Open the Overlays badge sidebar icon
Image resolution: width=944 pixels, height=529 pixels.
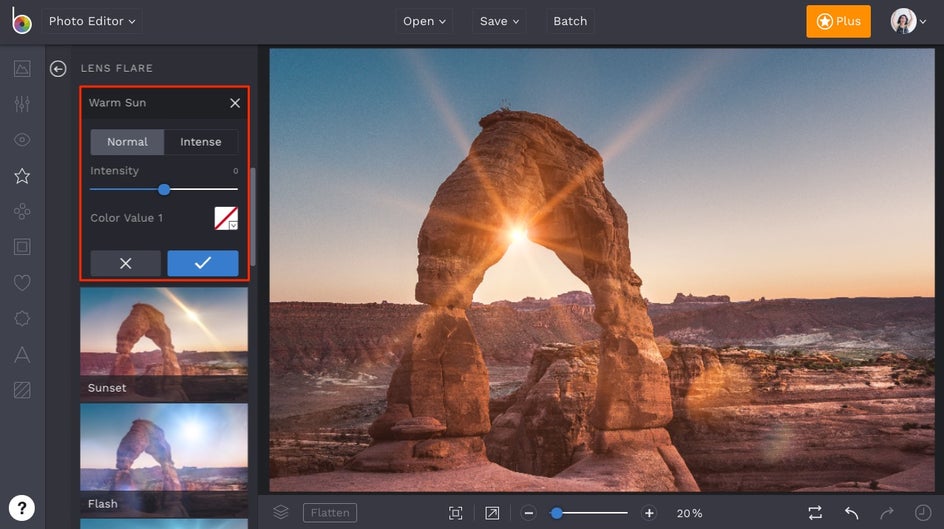coord(22,318)
